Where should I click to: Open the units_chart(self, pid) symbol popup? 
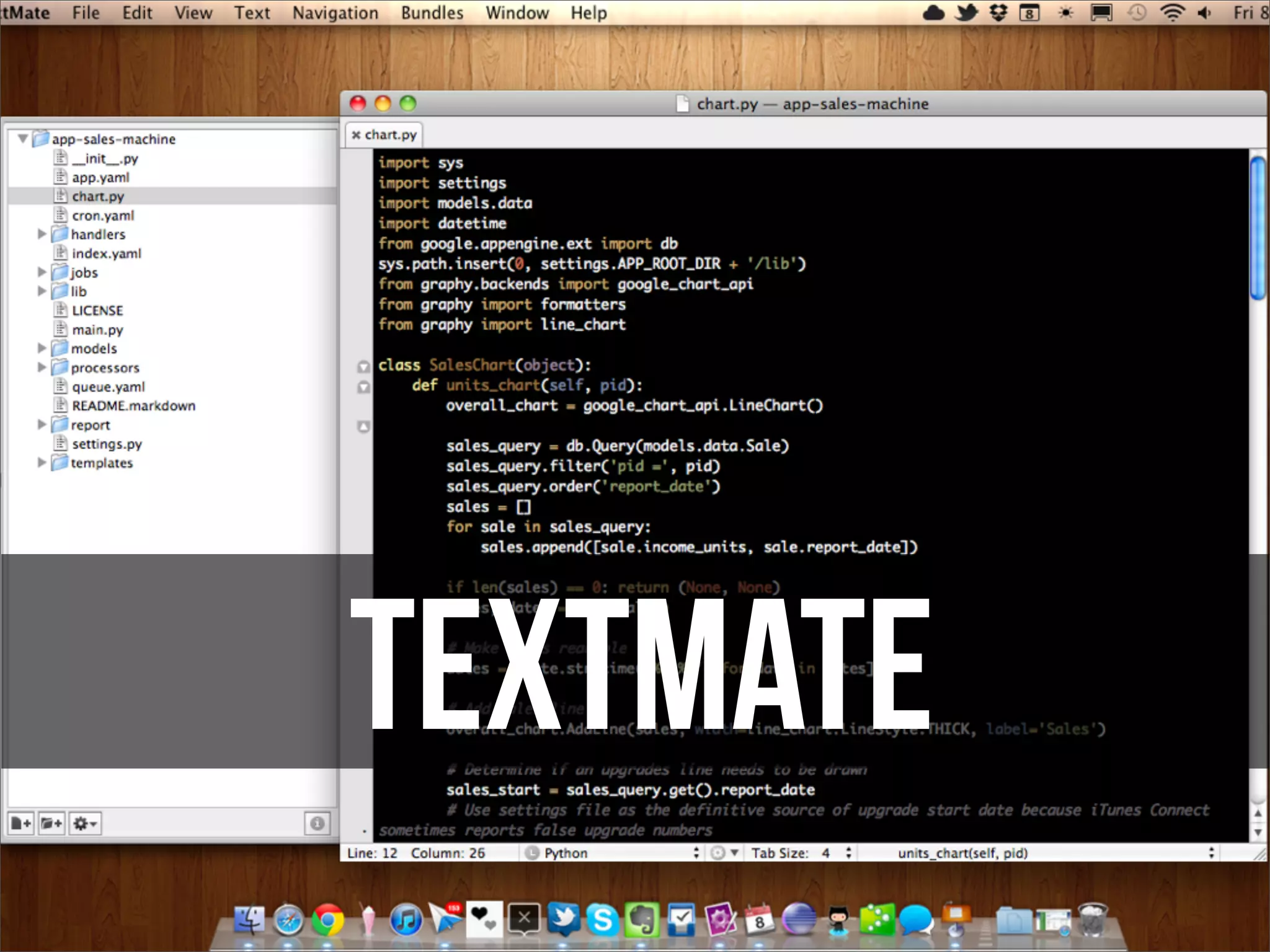click(1039, 853)
